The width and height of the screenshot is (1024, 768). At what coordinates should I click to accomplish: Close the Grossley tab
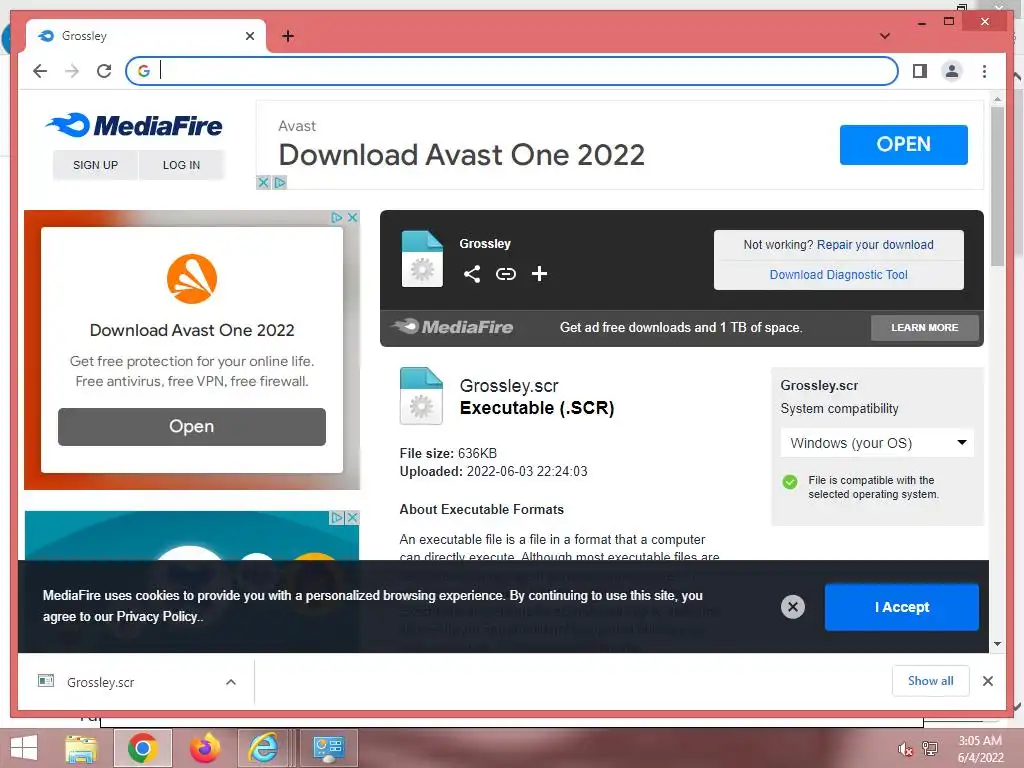point(249,36)
